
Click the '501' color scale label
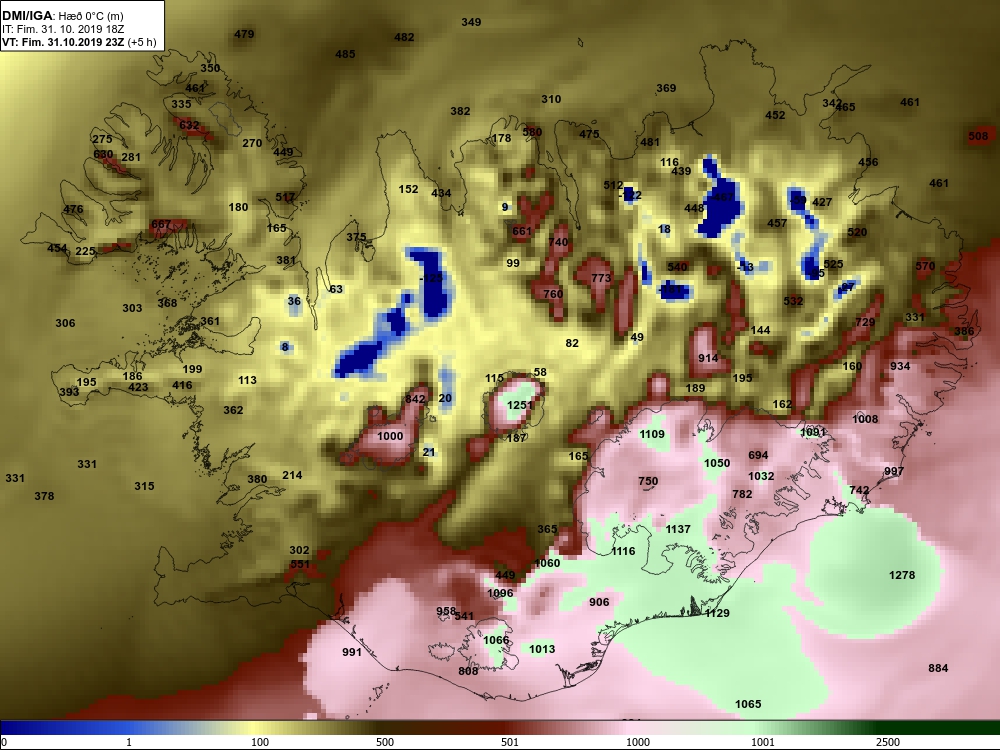(510, 742)
